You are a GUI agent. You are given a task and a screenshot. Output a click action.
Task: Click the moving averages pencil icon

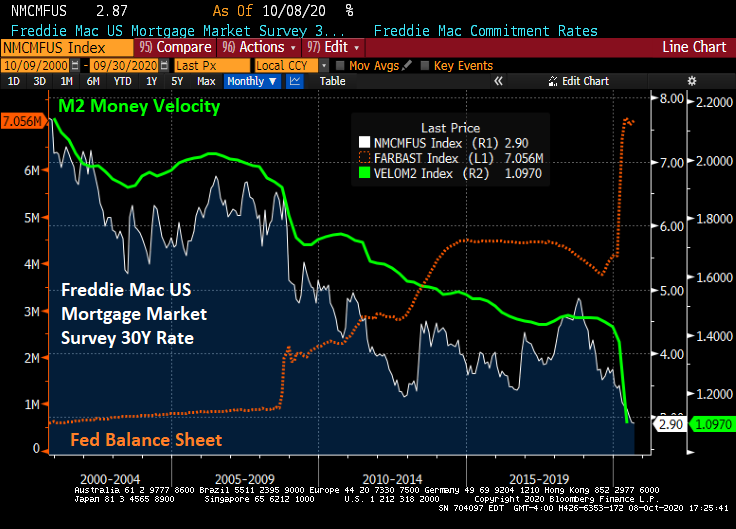[x=407, y=65]
